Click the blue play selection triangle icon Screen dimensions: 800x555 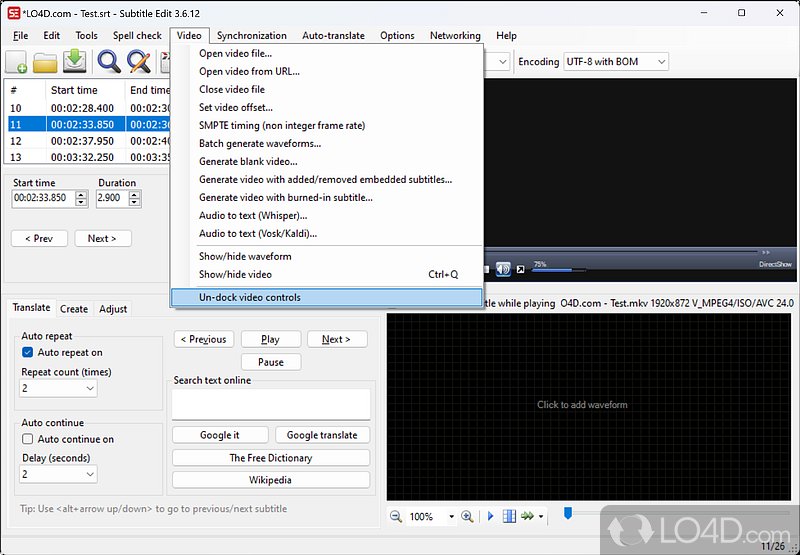(x=490, y=516)
